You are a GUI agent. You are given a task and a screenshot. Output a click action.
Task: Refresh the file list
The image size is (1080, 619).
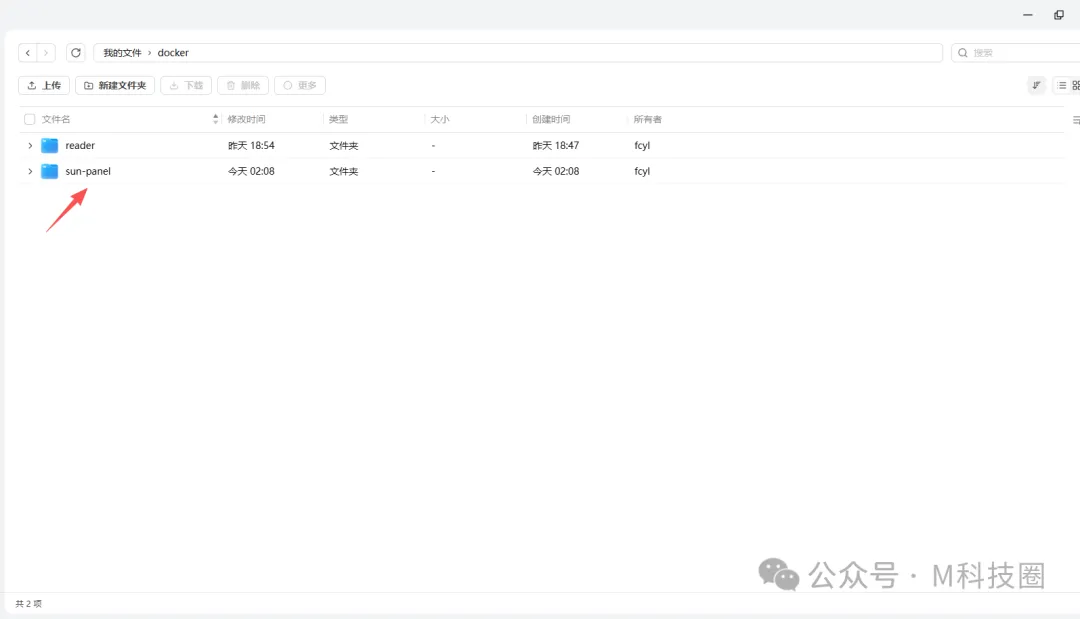click(76, 52)
